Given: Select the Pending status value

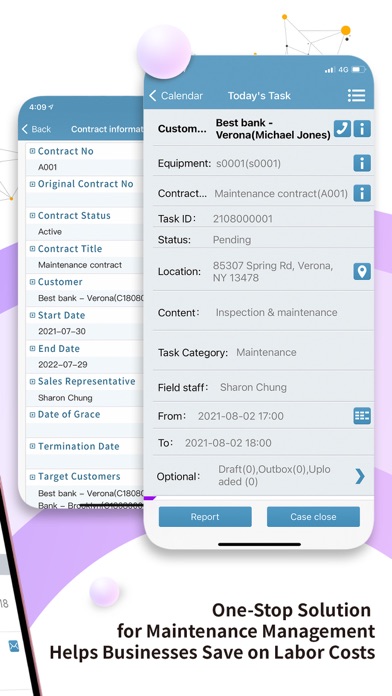Looking at the screenshot, I should pyautogui.click(x=232, y=240).
